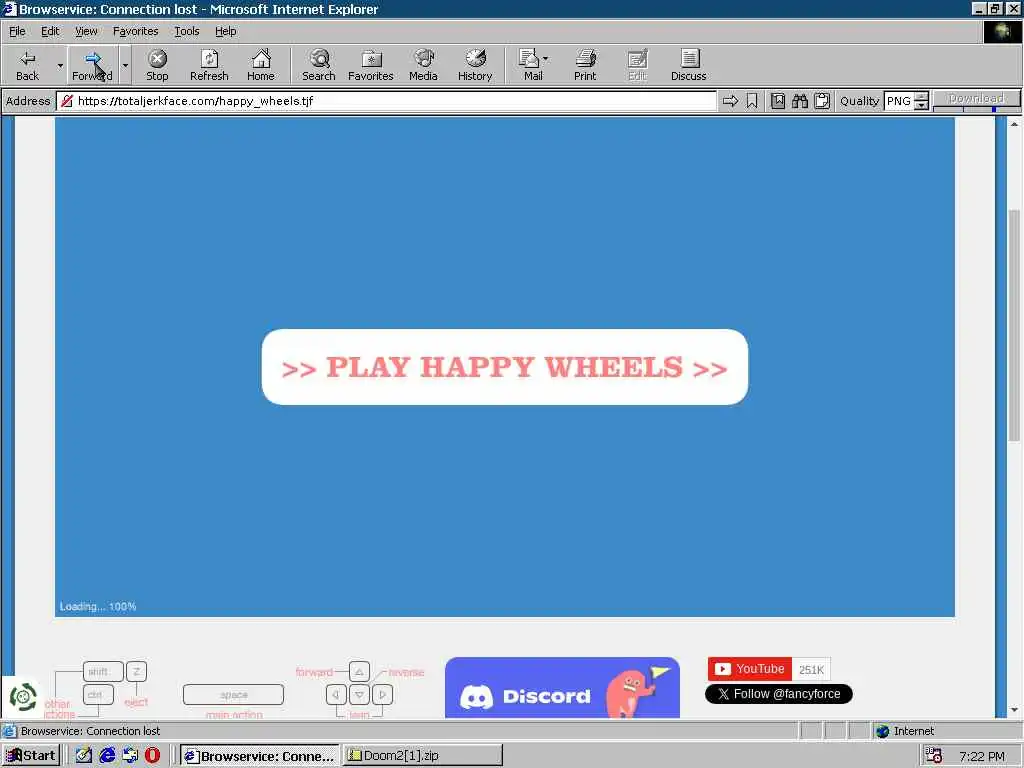Open the File menu
1024x768 pixels.
[17, 31]
